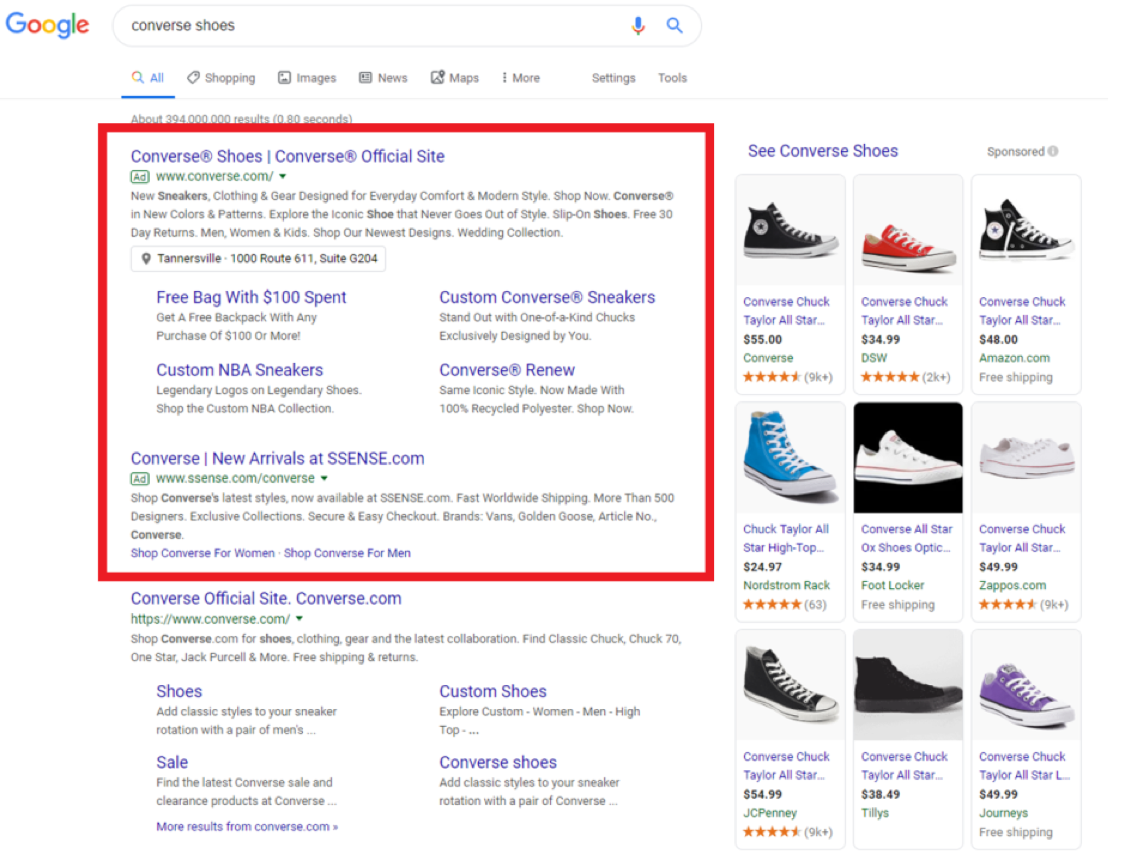Expand the arrow beside www.ssense.com/converse
1125x852 pixels.
click(324, 478)
